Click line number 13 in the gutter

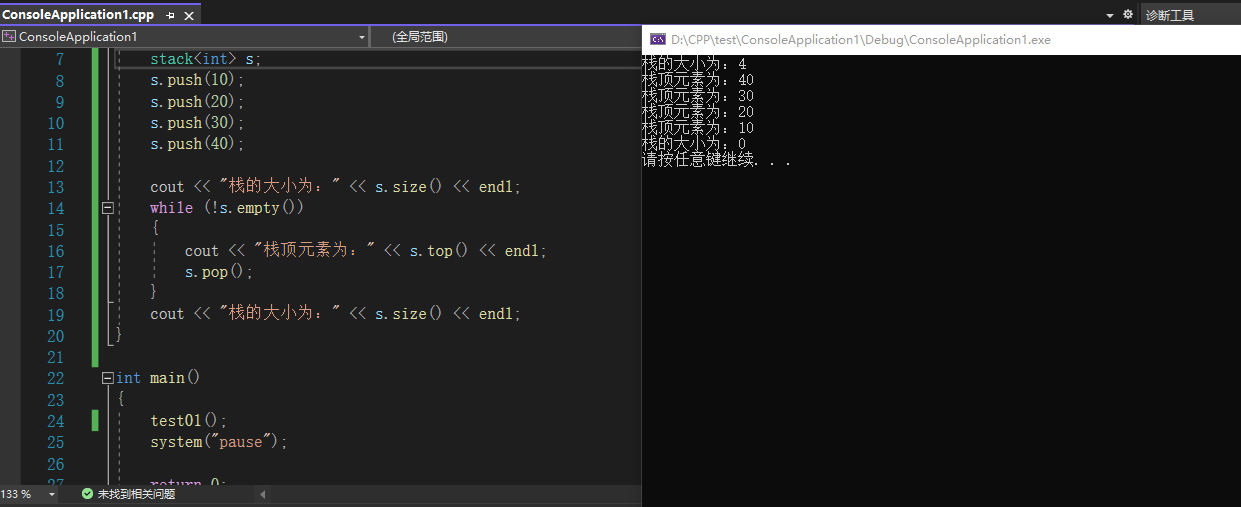click(x=55, y=187)
